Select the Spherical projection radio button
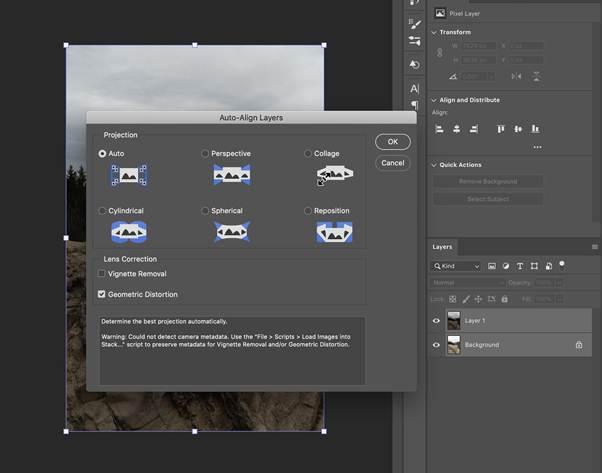 [205, 211]
